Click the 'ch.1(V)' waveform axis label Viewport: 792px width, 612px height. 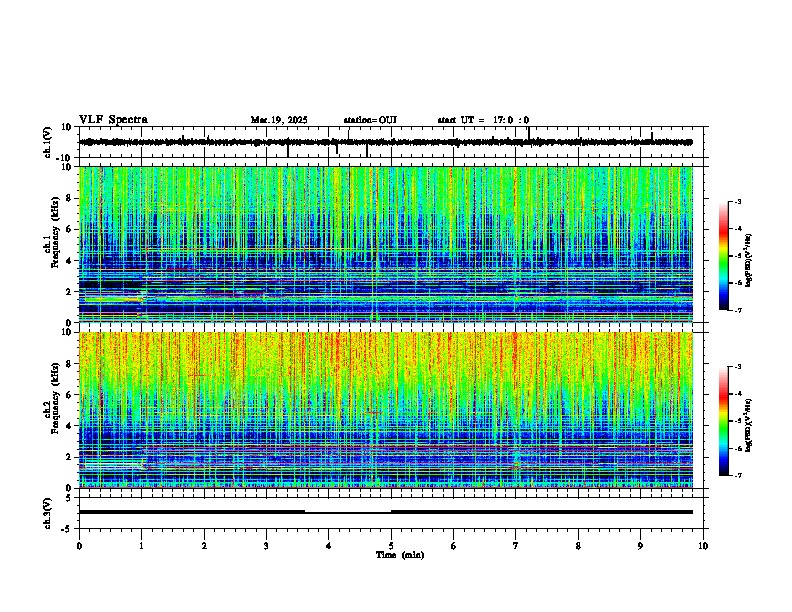click(48, 142)
